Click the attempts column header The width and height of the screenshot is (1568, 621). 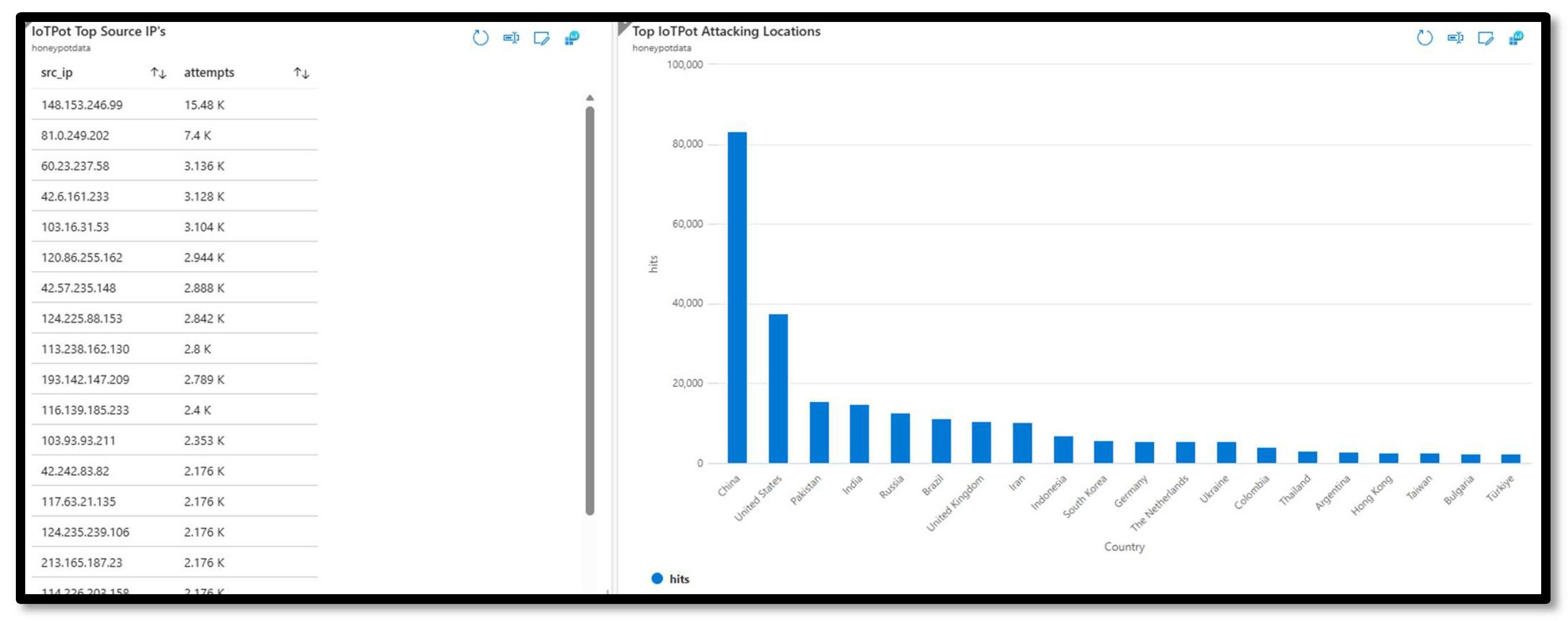click(209, 72)
